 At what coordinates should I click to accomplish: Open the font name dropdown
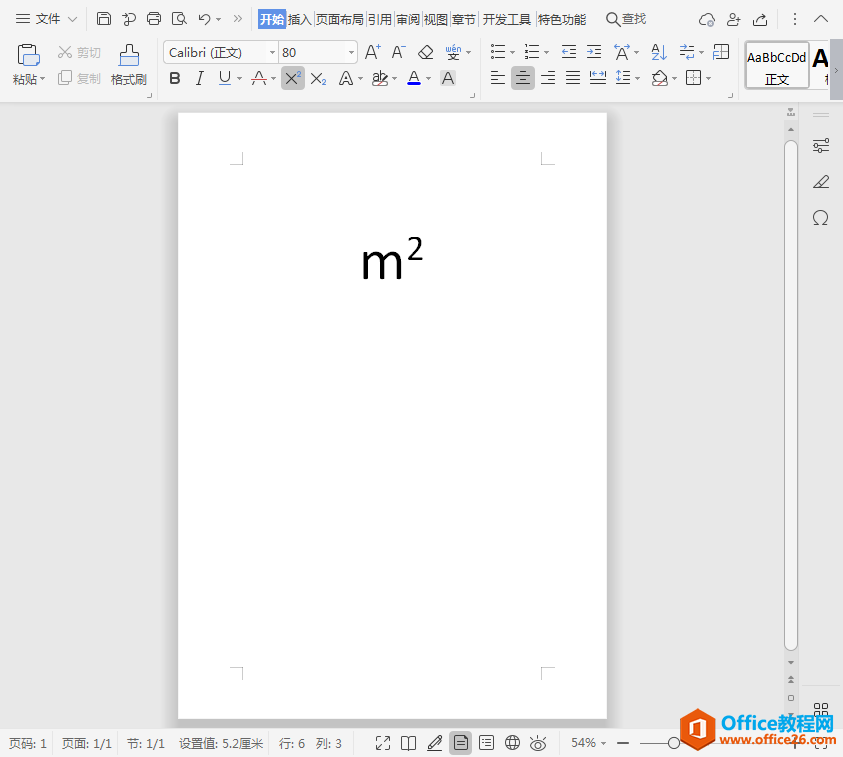click(272, 52)
